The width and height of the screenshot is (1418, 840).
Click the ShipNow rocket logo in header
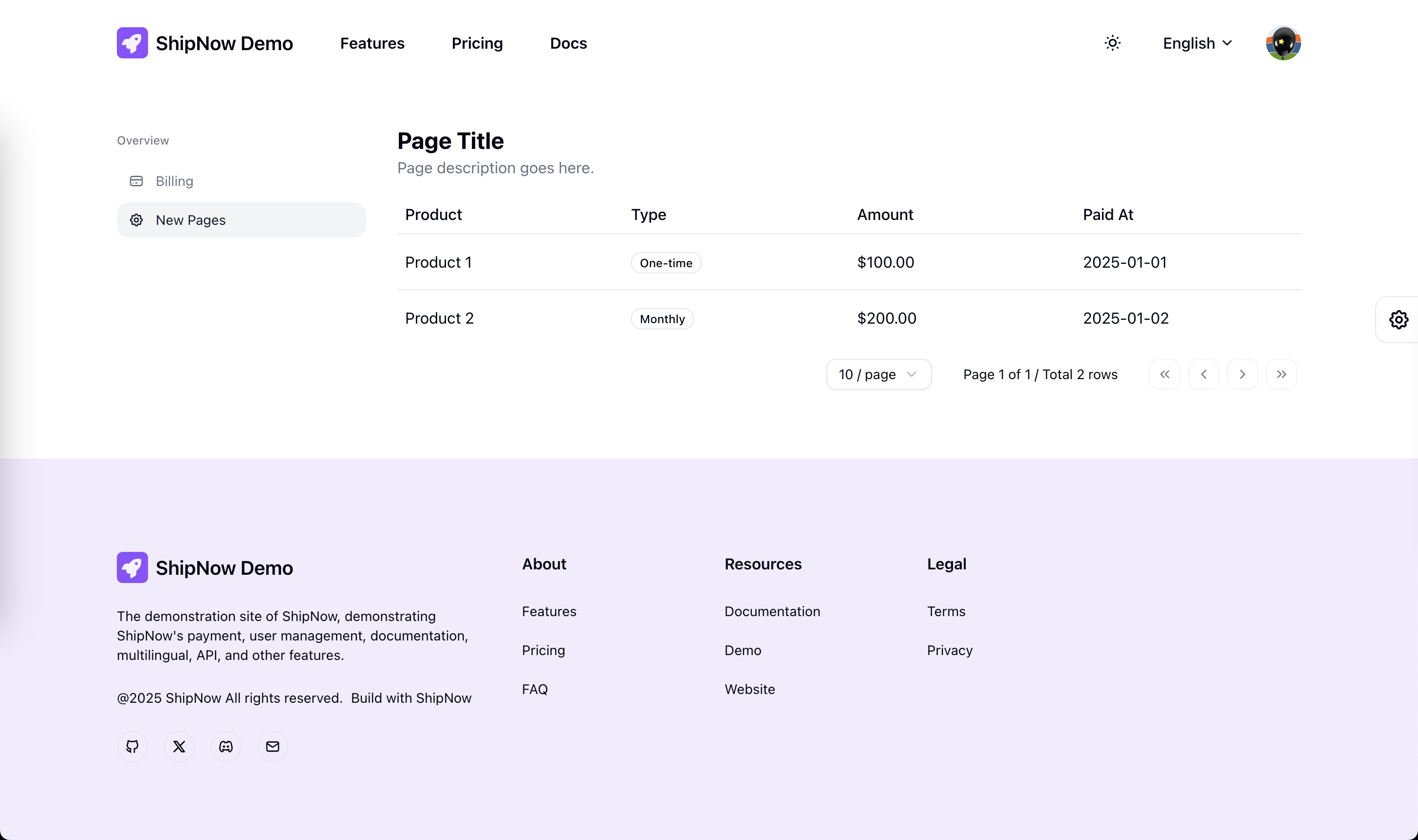coord(132,43)
